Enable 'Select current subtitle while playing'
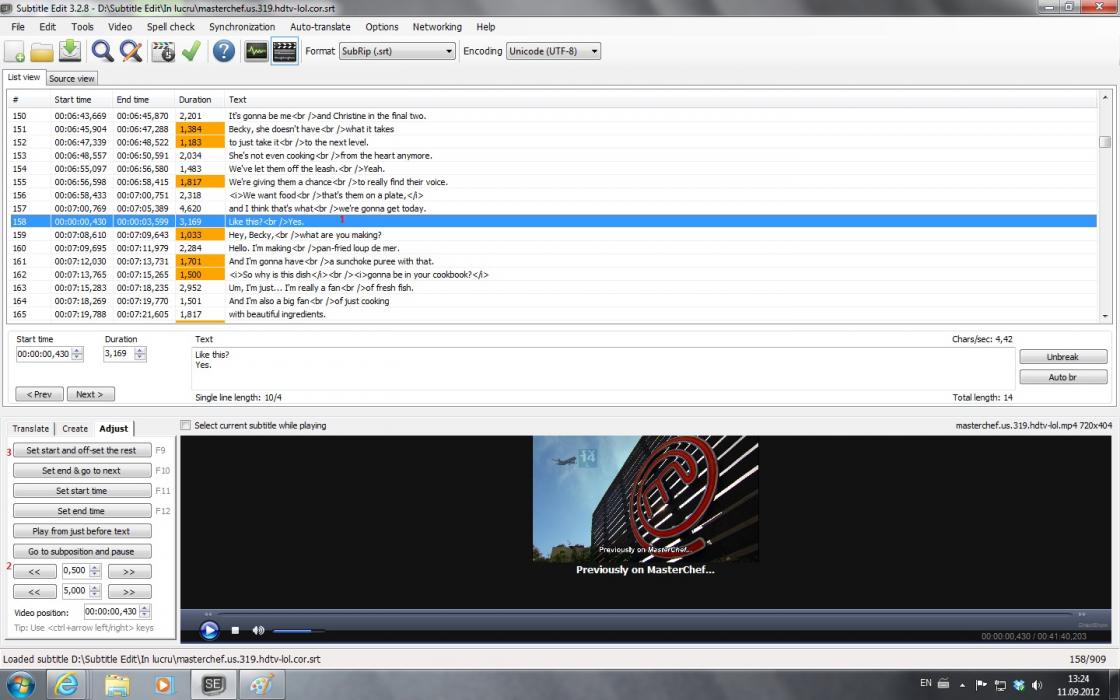This screenshot has width=1120, height=700. click(x=186, y=426)
